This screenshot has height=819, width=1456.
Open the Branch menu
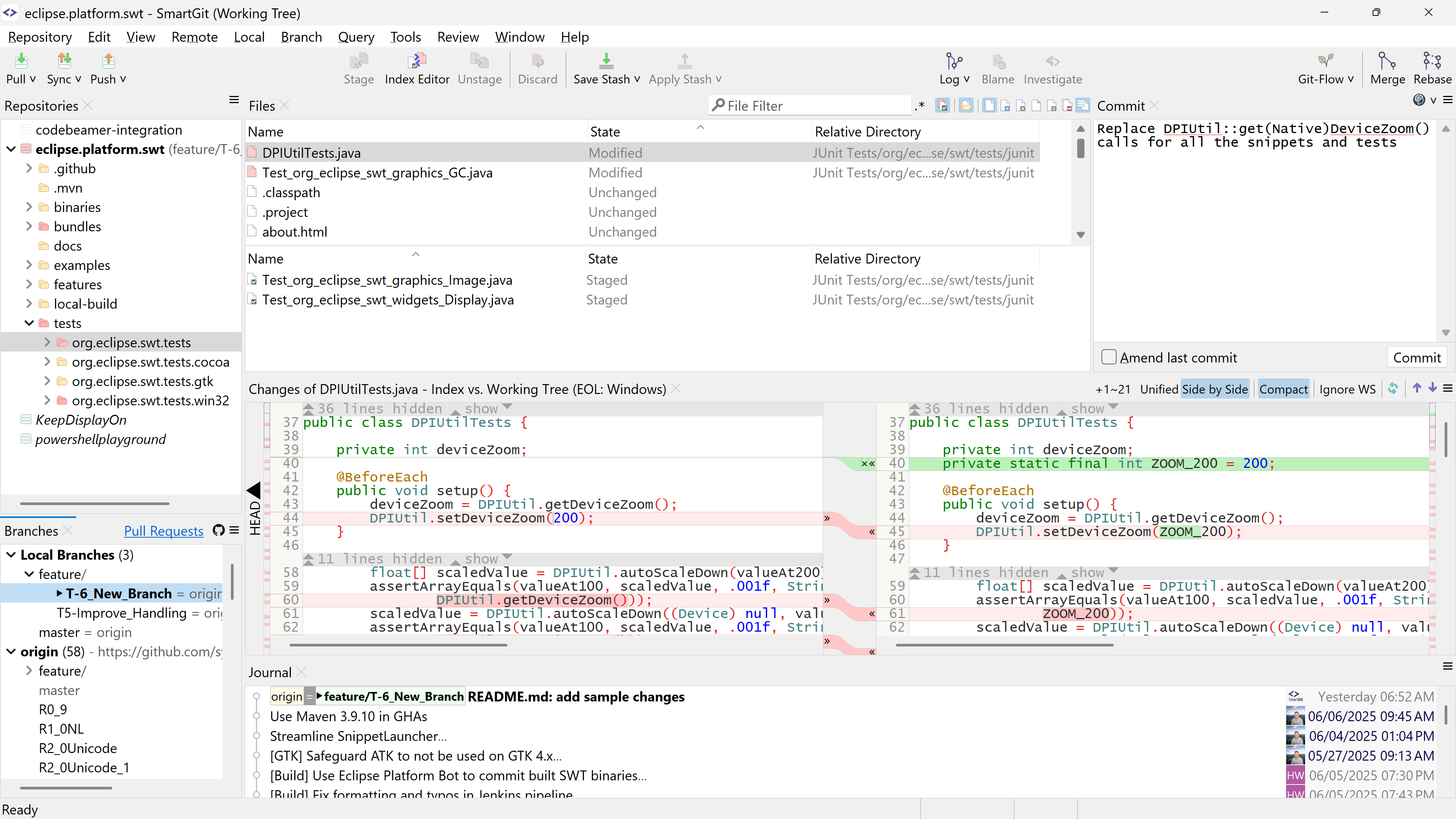click(x=301, y=36)
